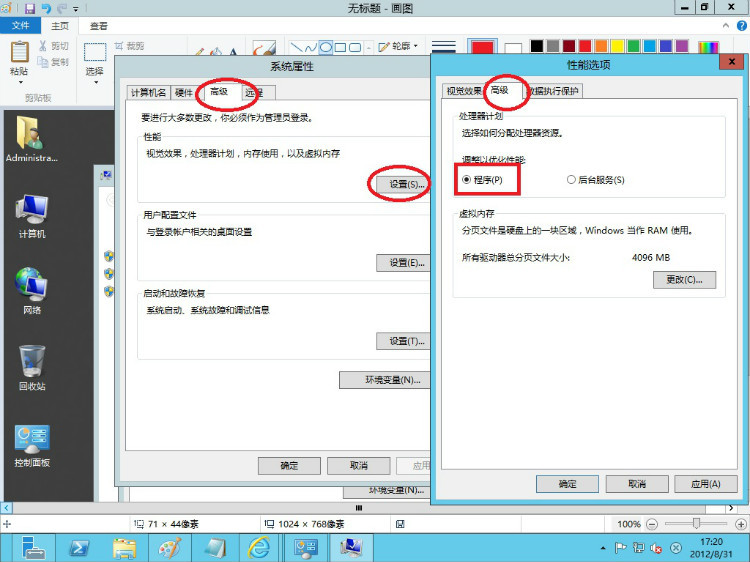Click the 4096 MB paging file value
The height and width of the screenshot is (562, 750).
pos(651,258)
